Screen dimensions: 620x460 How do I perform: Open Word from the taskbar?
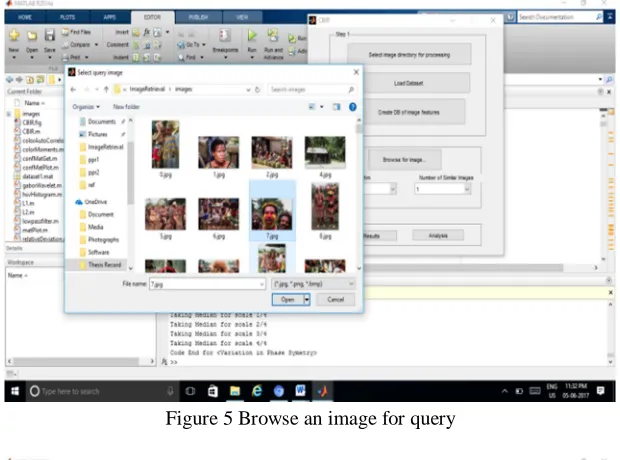point(301,391)
